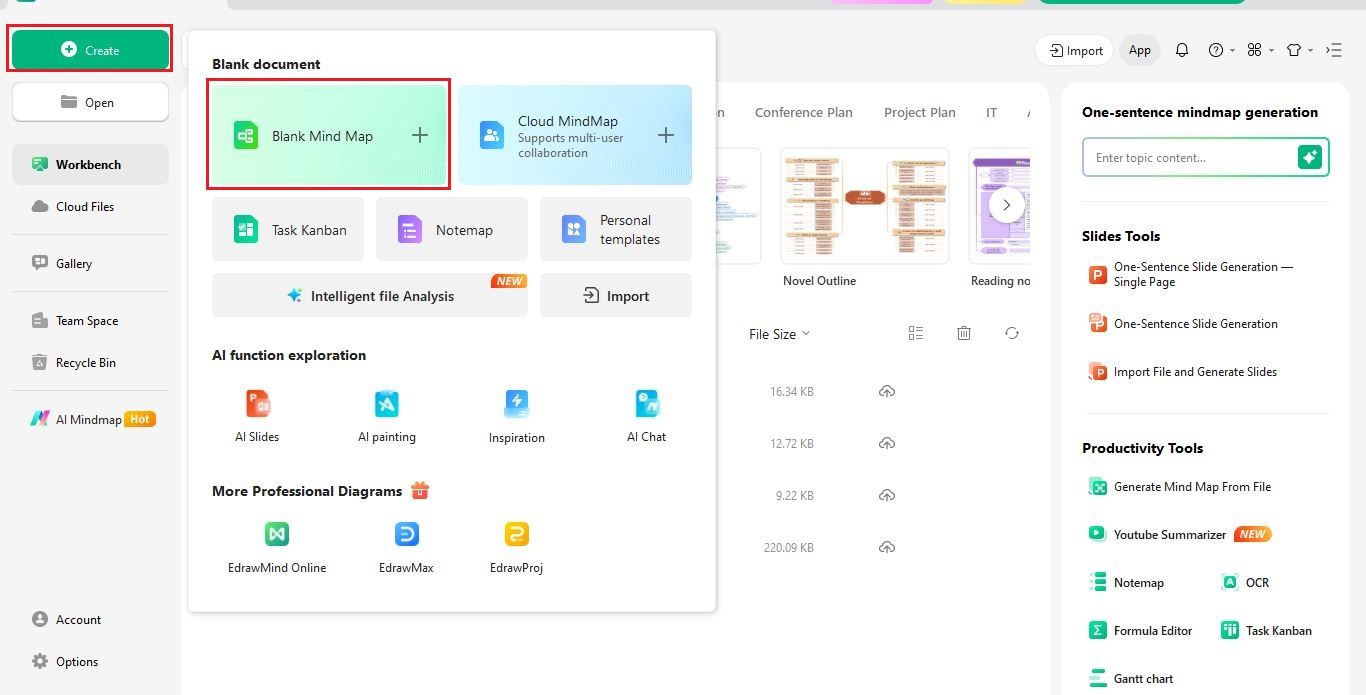Open the Formula Editor tool
This screenshot has height=695, width=1366.
tap(1140, 630)
